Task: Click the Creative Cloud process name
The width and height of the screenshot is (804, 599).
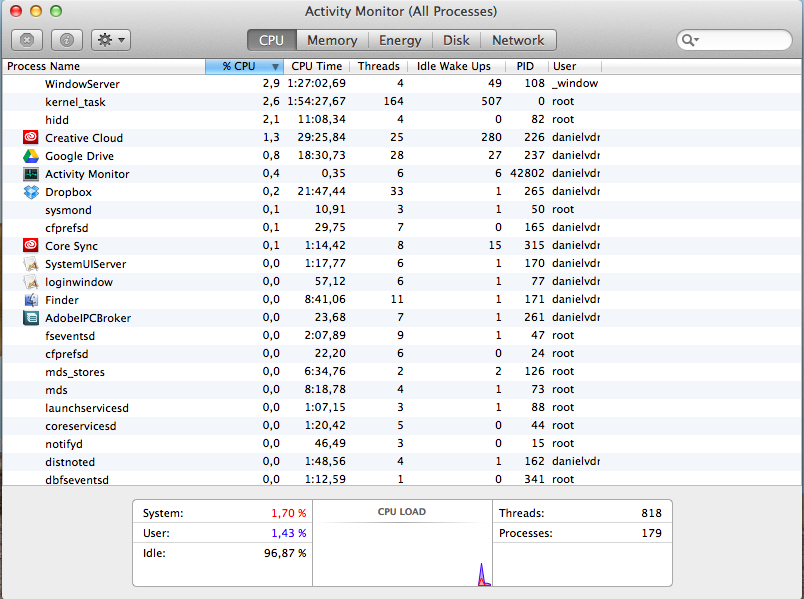Action: [x=84, y=138]
